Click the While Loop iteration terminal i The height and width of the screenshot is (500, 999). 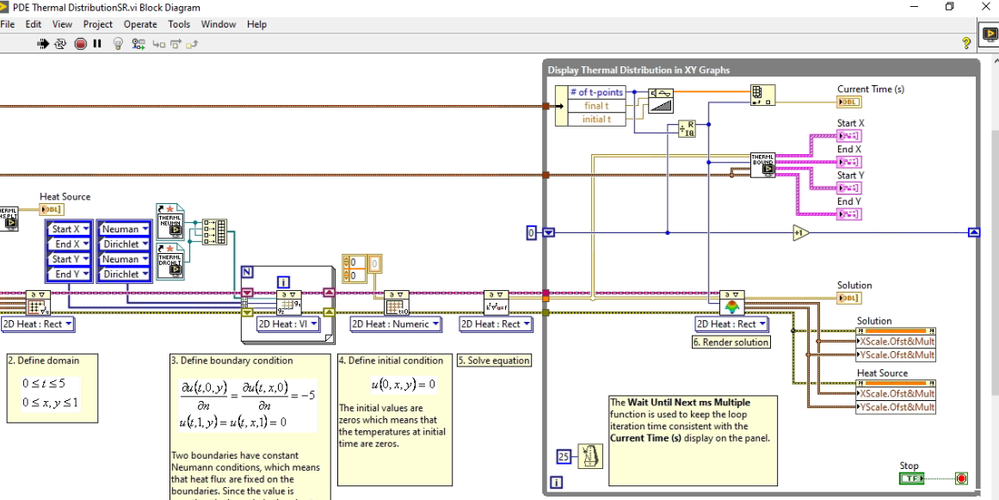point(556,483)
